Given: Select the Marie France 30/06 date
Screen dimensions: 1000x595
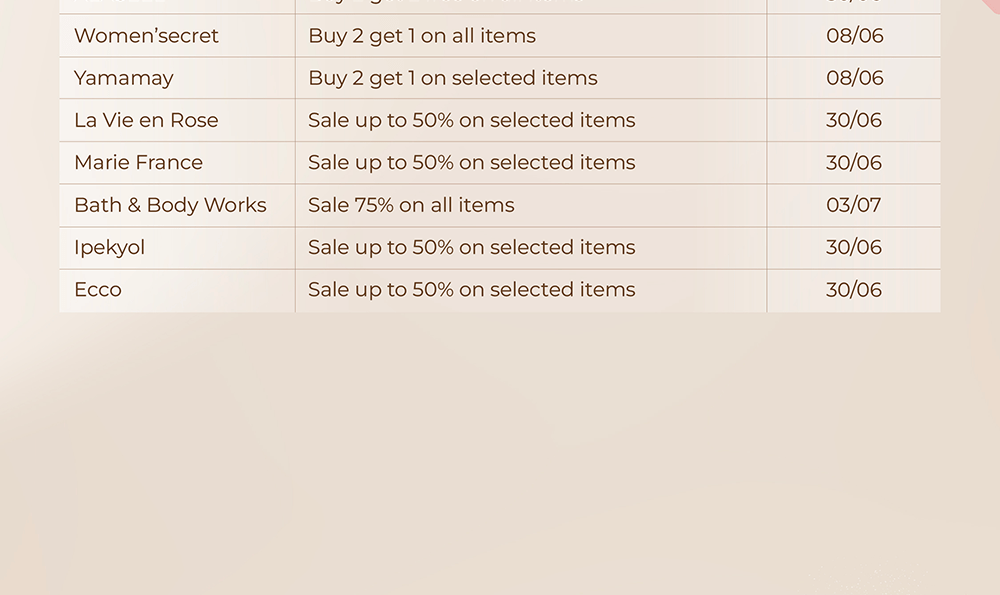Looking at the screenshot, I should click(x=853, y=163).
